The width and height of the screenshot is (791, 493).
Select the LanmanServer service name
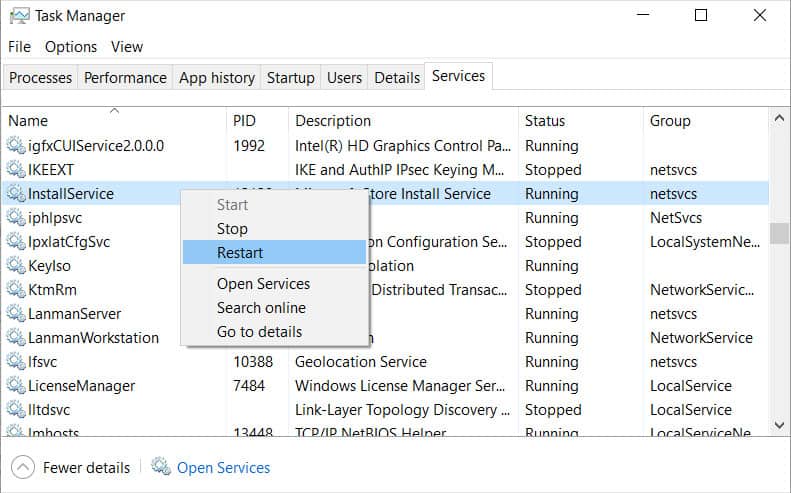tap(74, 314)
